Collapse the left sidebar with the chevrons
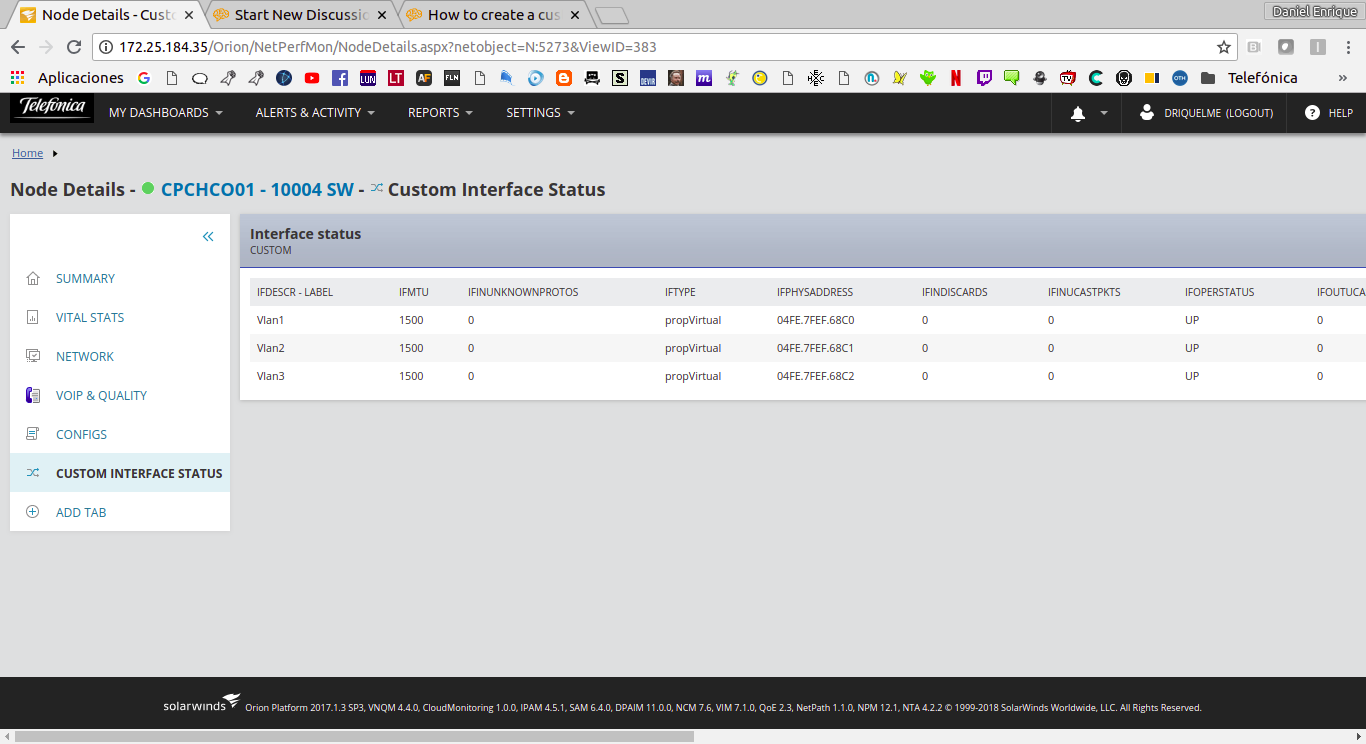Image resolution: width=1366 pixels, height=744 pixels. point(208,237)
